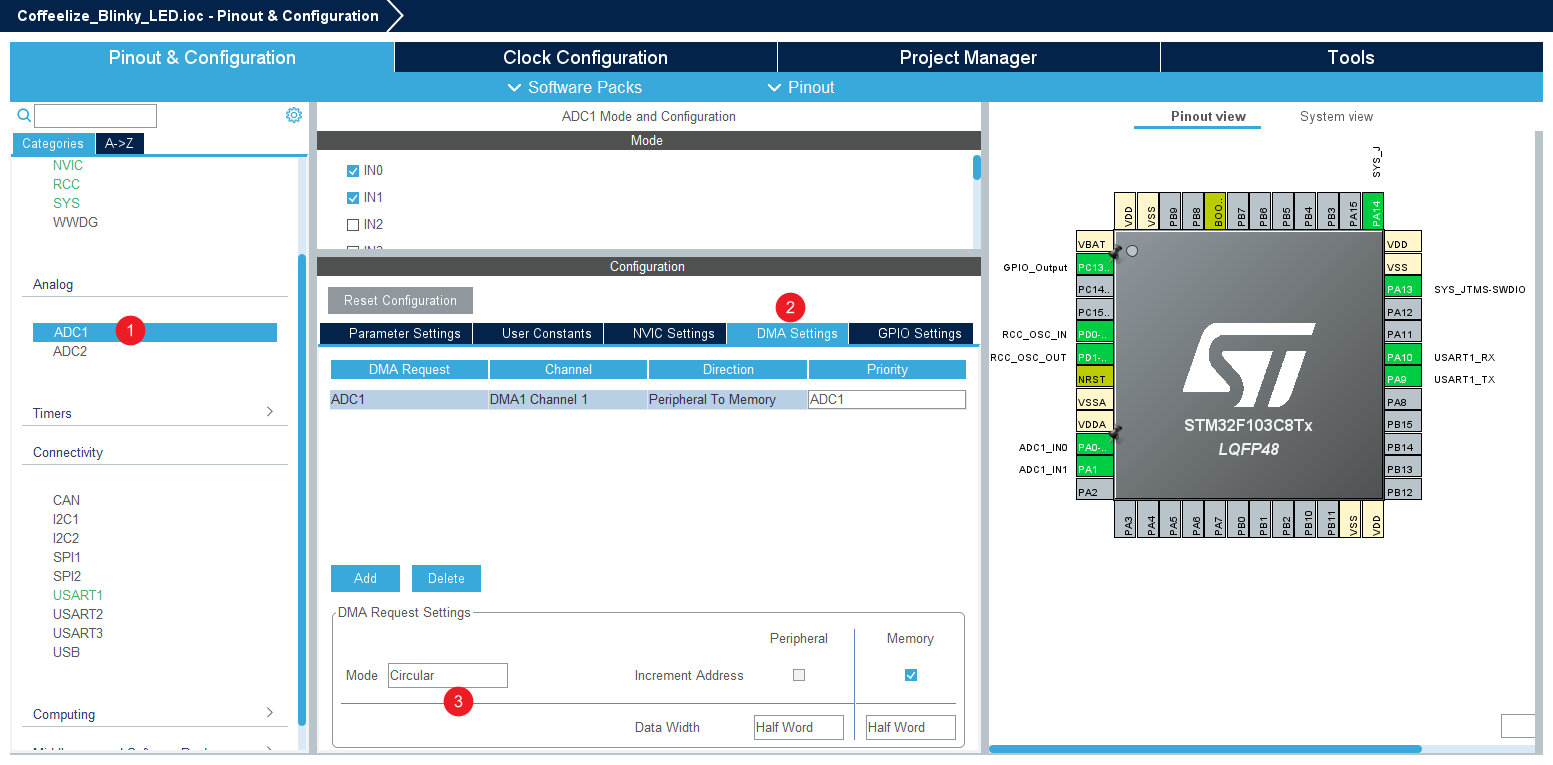The height and width of the screenshot is (765, 1553).
Task: Select USART1 in the Connectivity list
Action: click(78, 595)
